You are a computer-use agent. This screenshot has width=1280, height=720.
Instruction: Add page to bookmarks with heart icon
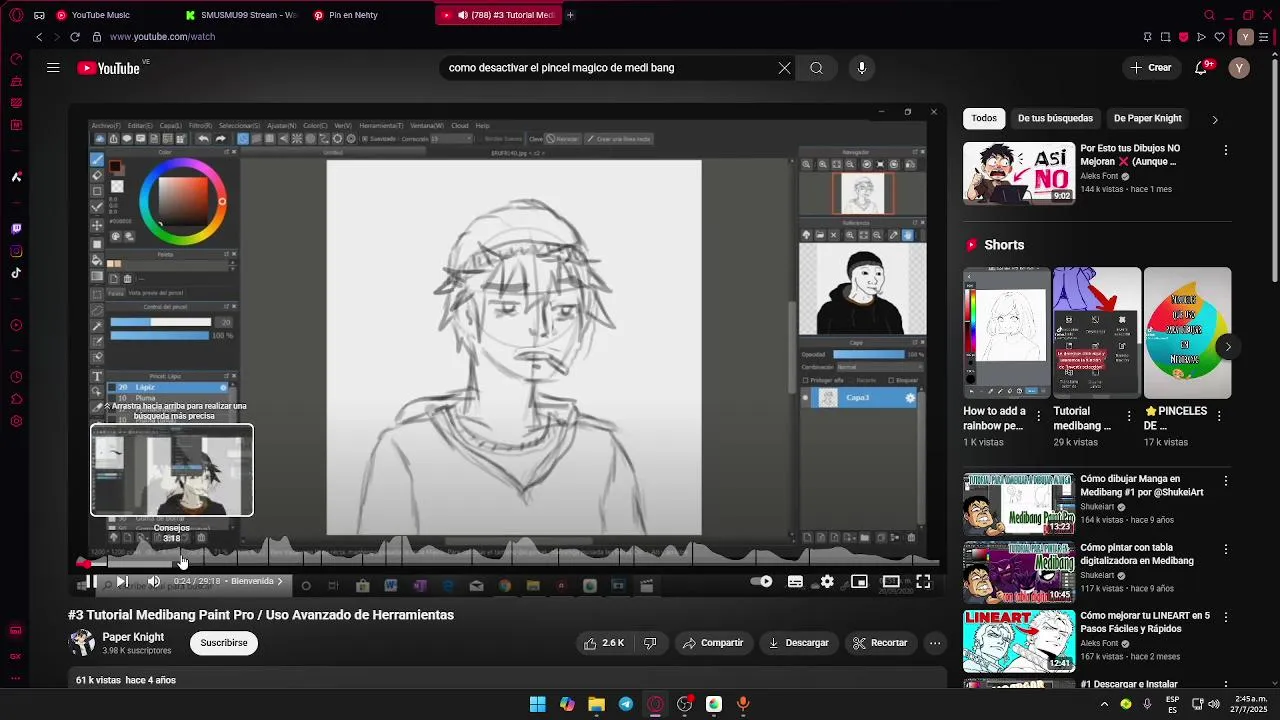point(1219,37)
